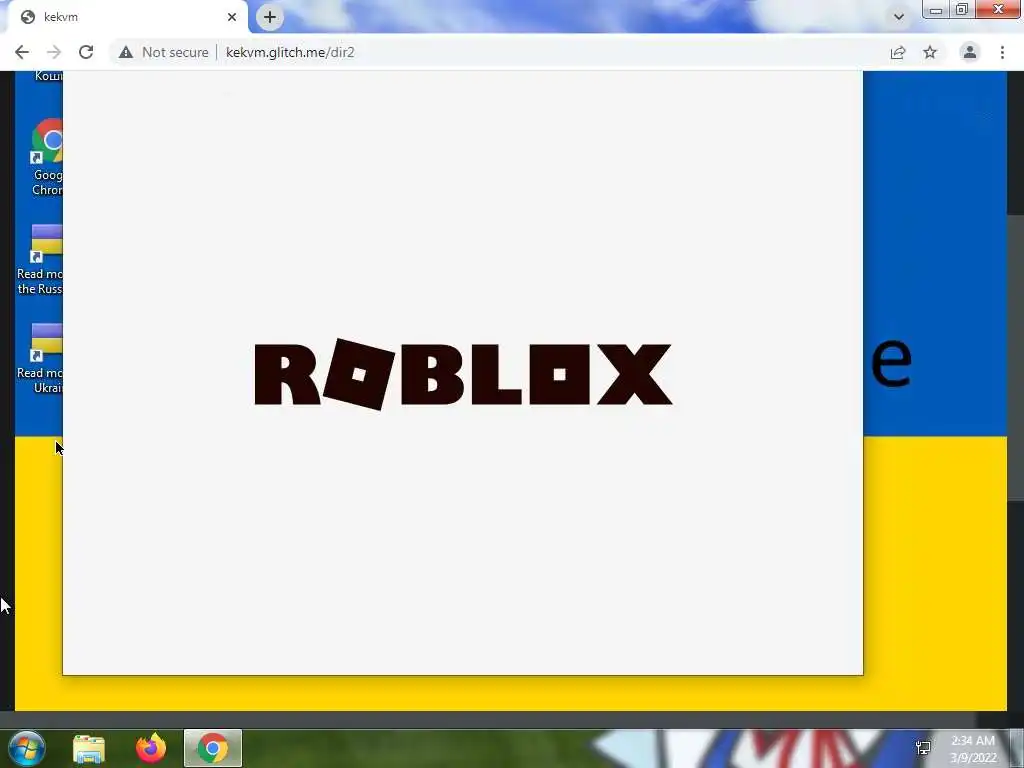
Task: Click the browser forward arrow
Action: click(54, 52)
